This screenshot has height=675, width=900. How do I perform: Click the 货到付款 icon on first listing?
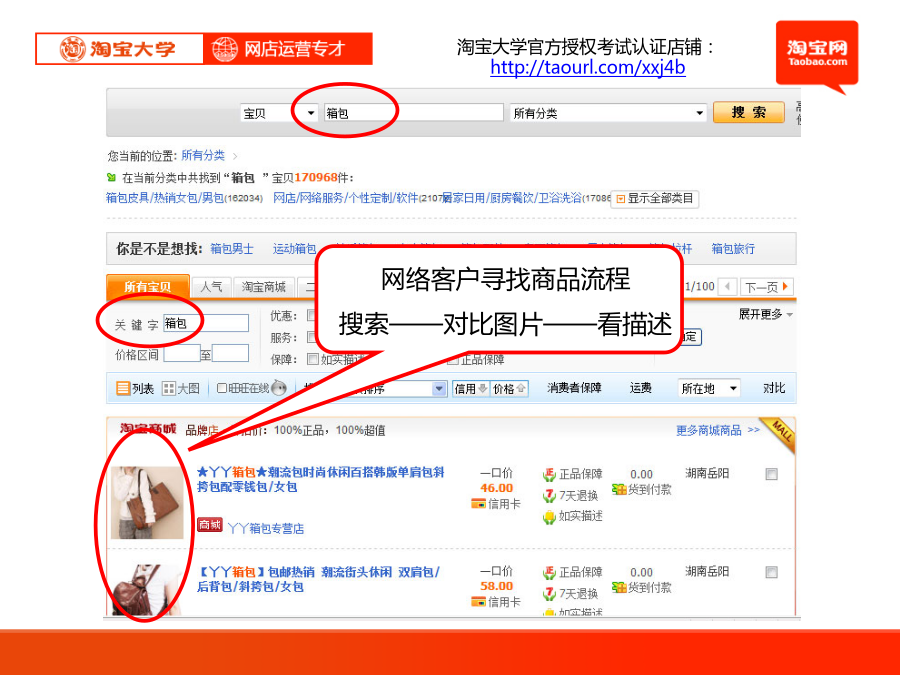pos(619,490)
